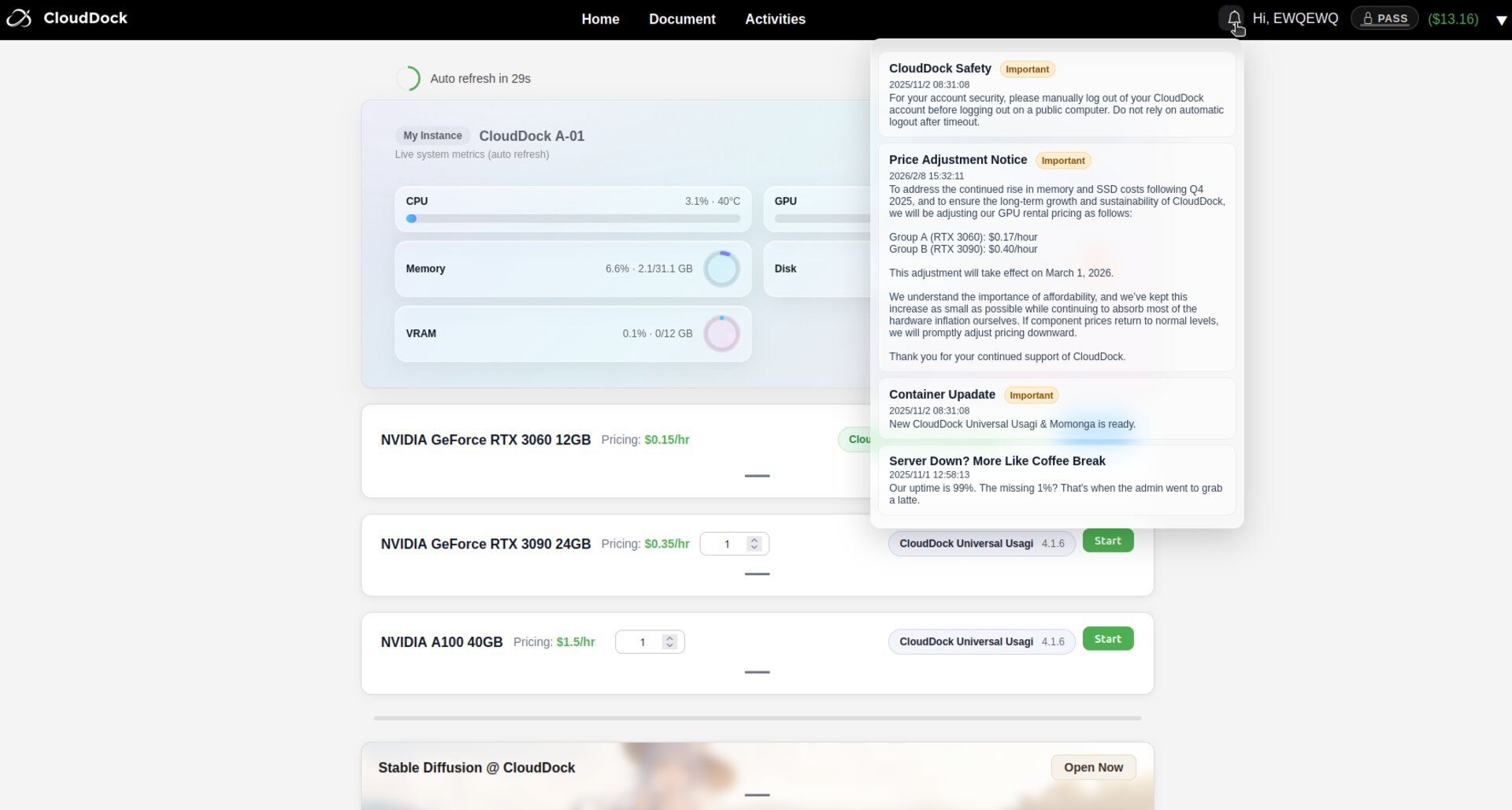Image resolution: width=1512 pixels, height=810 pixels.
Task: Go to the Document menu
Action: pos(681,19)
